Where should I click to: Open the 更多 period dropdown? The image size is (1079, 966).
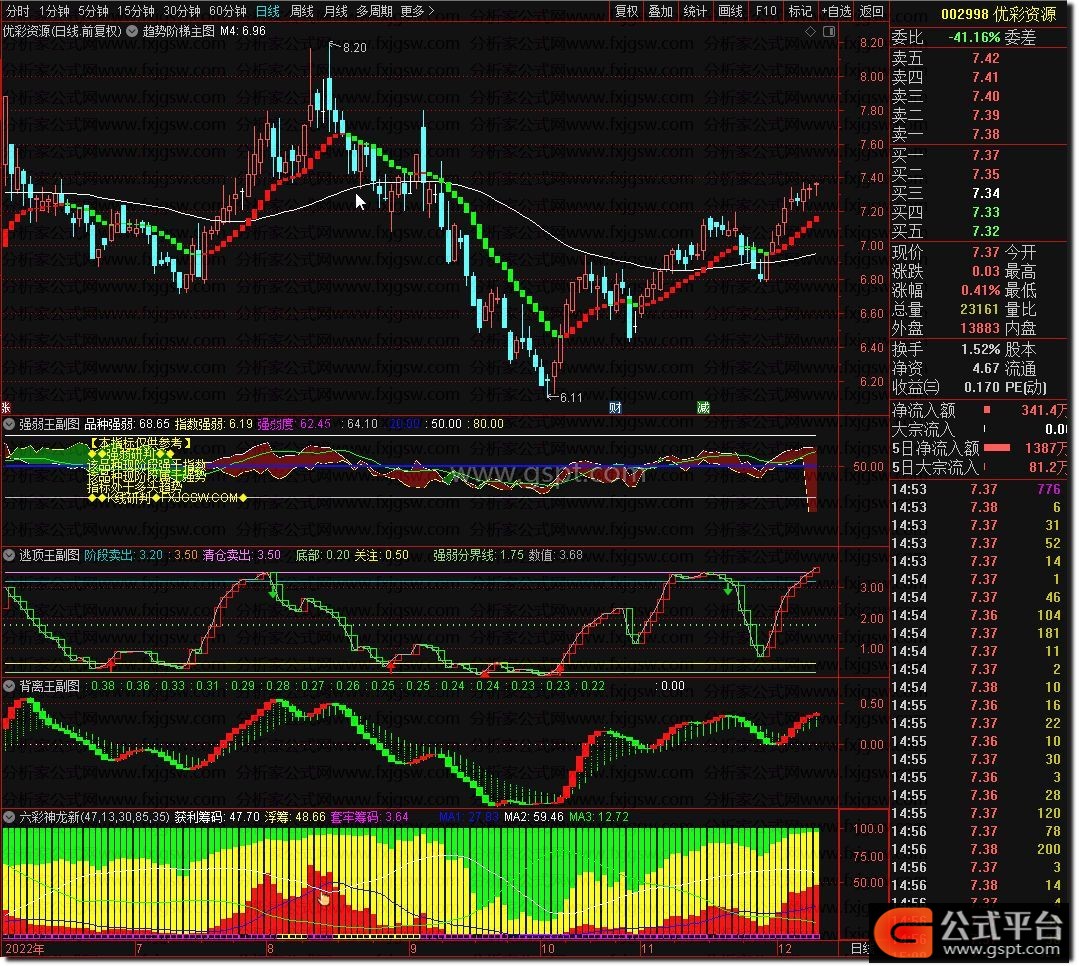pos(417,11)
